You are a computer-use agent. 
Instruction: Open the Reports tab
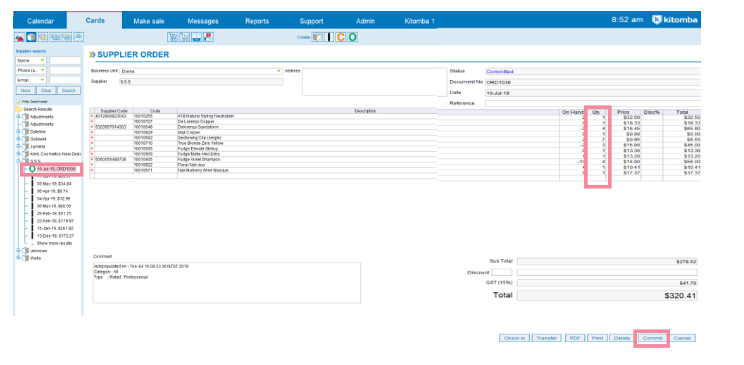[x=257, y=21]
